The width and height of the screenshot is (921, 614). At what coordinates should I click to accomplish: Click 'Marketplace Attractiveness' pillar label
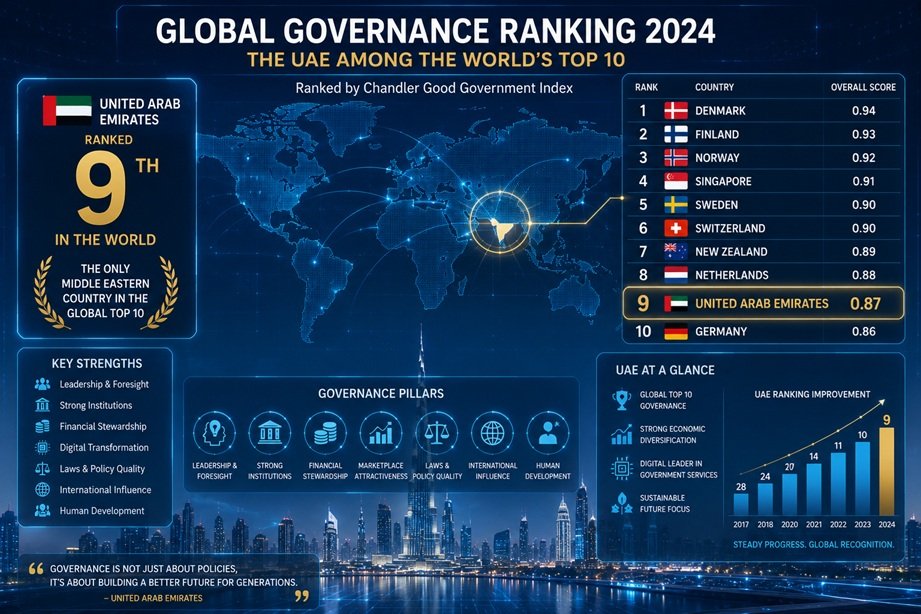coord(381,471)
